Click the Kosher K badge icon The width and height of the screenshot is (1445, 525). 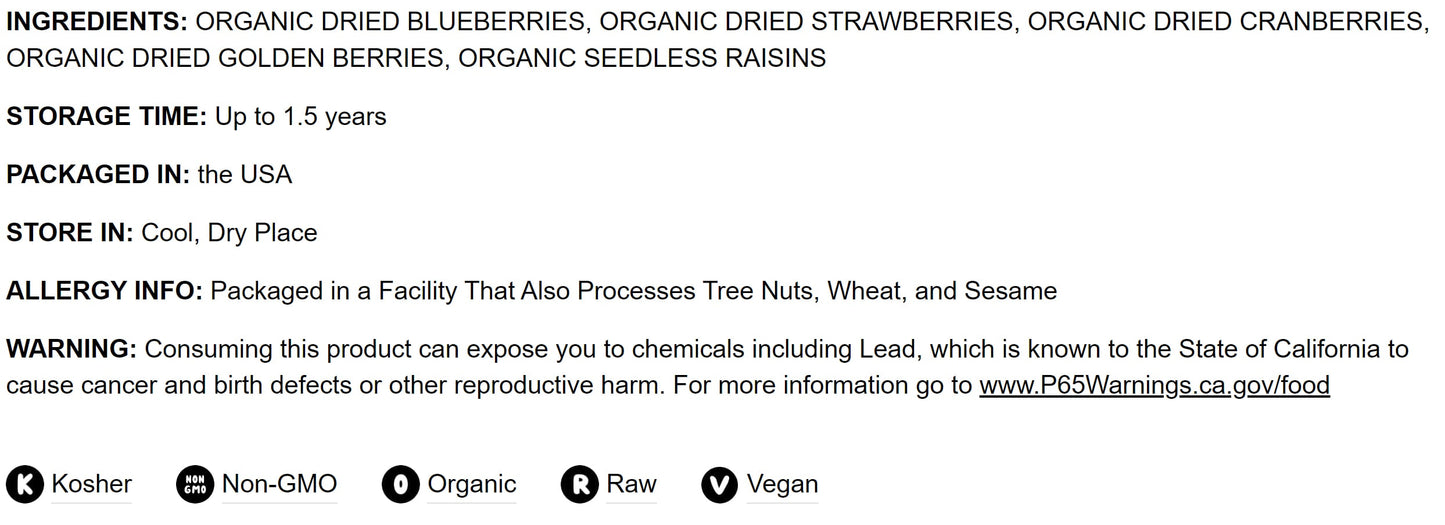(26, 485)
